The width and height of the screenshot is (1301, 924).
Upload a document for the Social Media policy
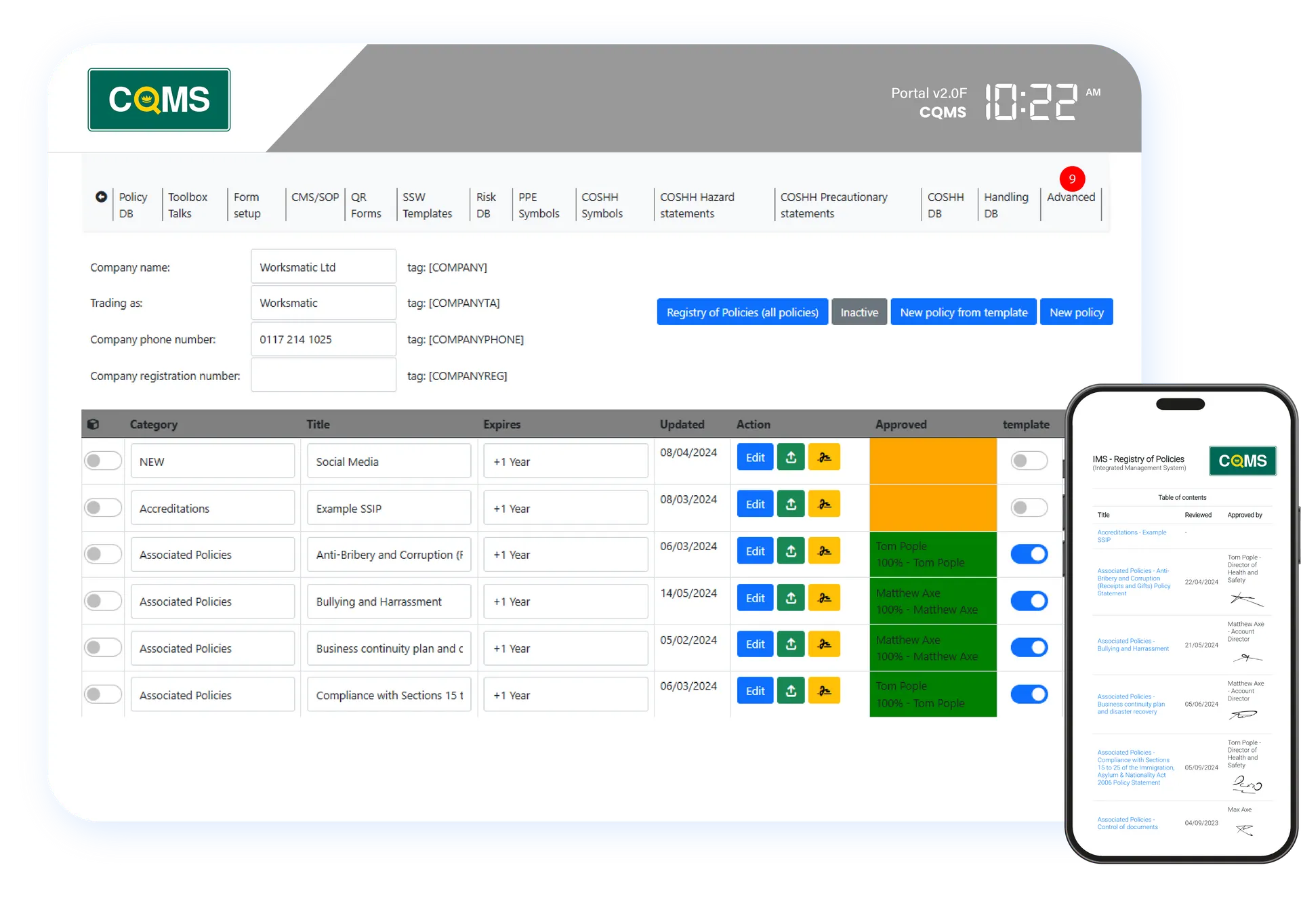pyautogui.click(x=790, y=457)
